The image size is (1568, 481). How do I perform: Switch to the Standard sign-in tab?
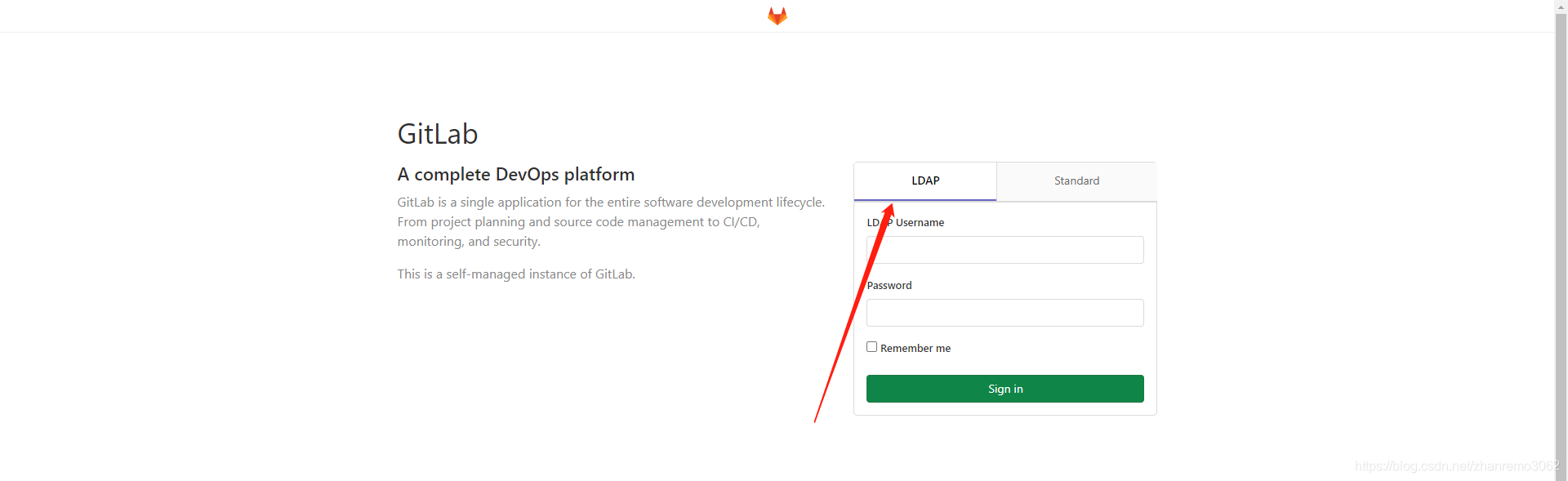coord(1076,181)
